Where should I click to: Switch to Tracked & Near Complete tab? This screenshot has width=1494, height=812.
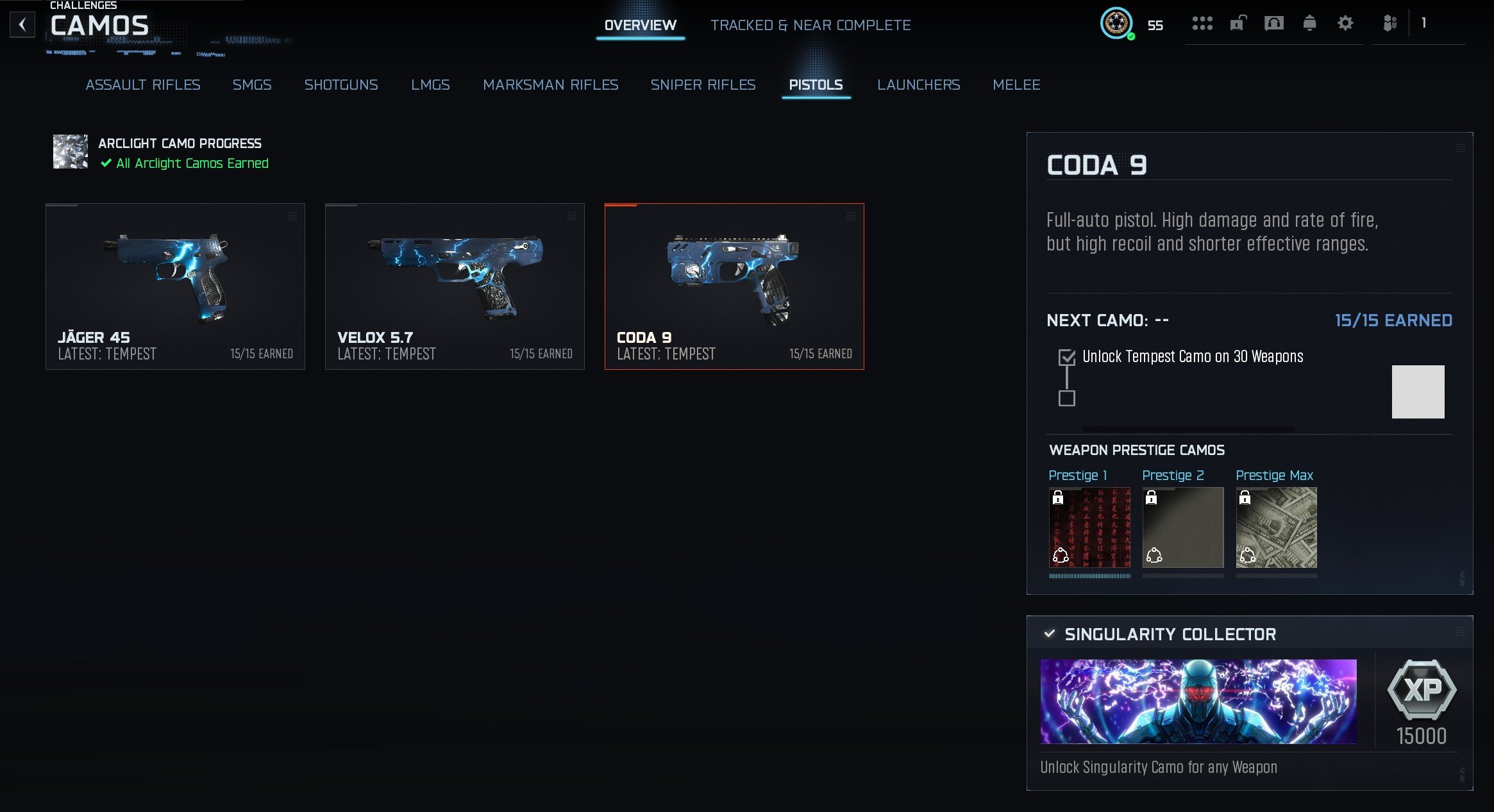point(810,25)
